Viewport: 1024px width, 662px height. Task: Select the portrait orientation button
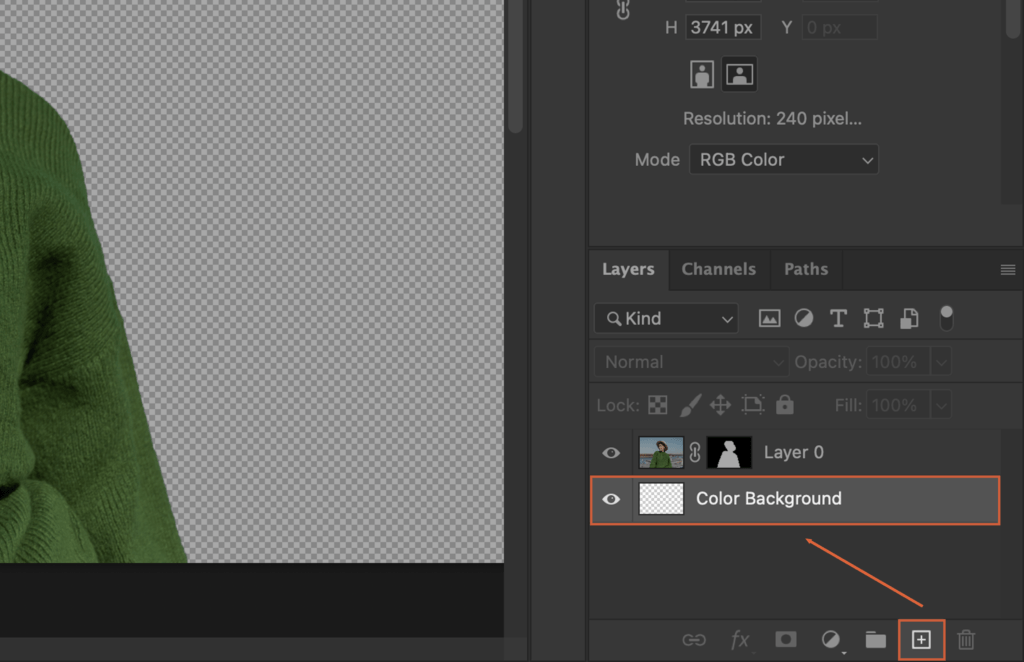[x=703, y=73]
